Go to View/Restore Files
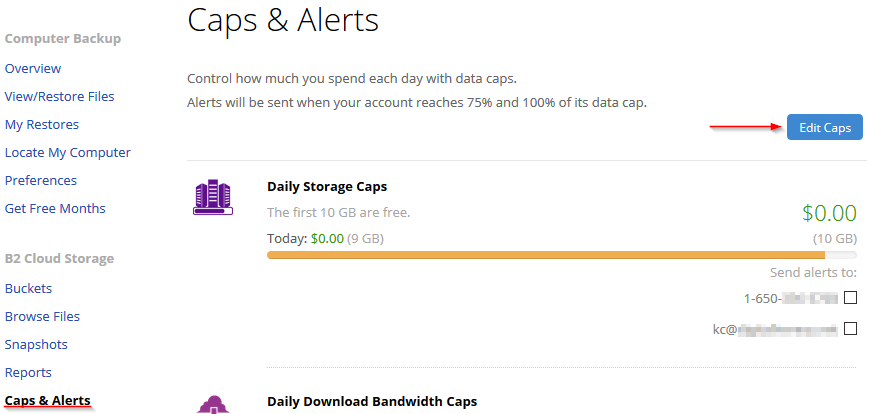Viewport: 872px width, 414px height. 60,96
